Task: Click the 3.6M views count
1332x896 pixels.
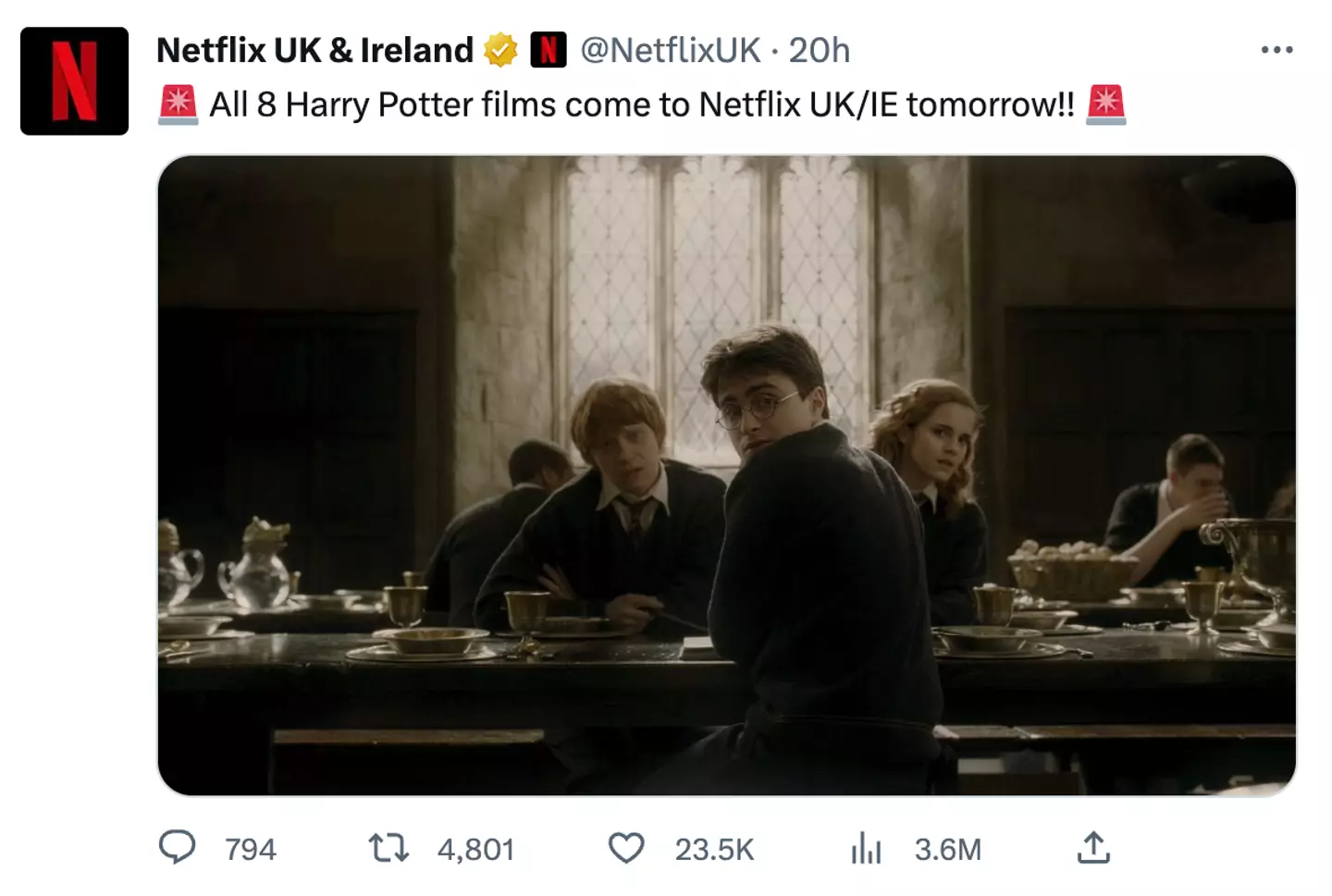Action: click(x=947, y=849)
